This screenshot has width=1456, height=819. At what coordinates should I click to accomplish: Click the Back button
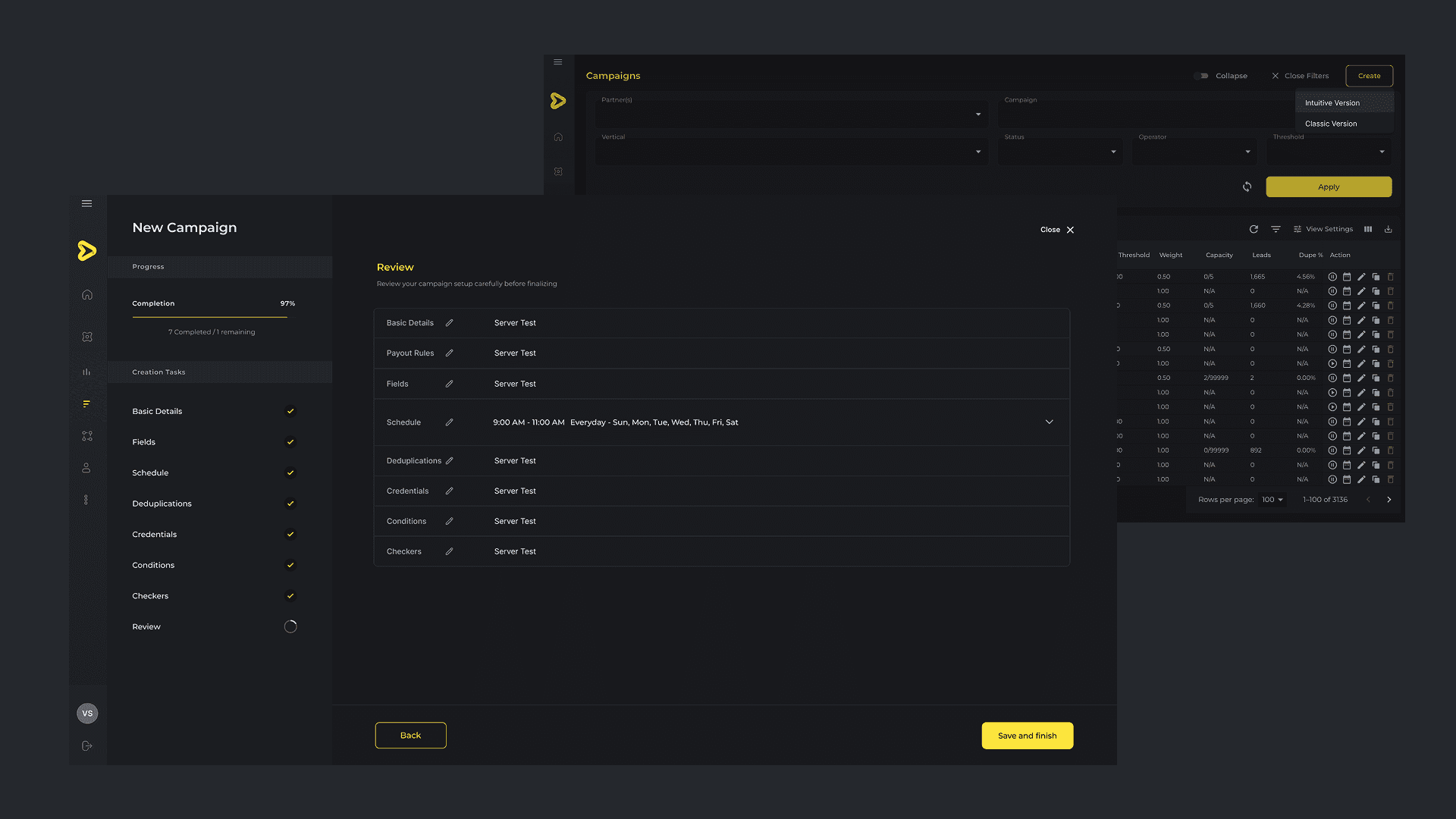410,736
